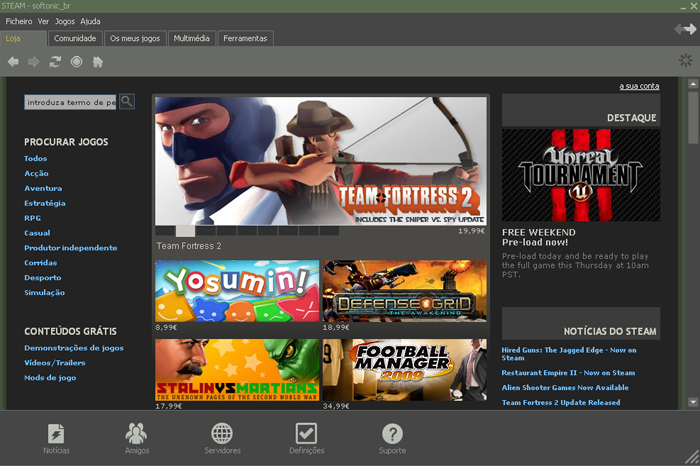
Task: Open the Servidores browser
Action: [222, 439]
